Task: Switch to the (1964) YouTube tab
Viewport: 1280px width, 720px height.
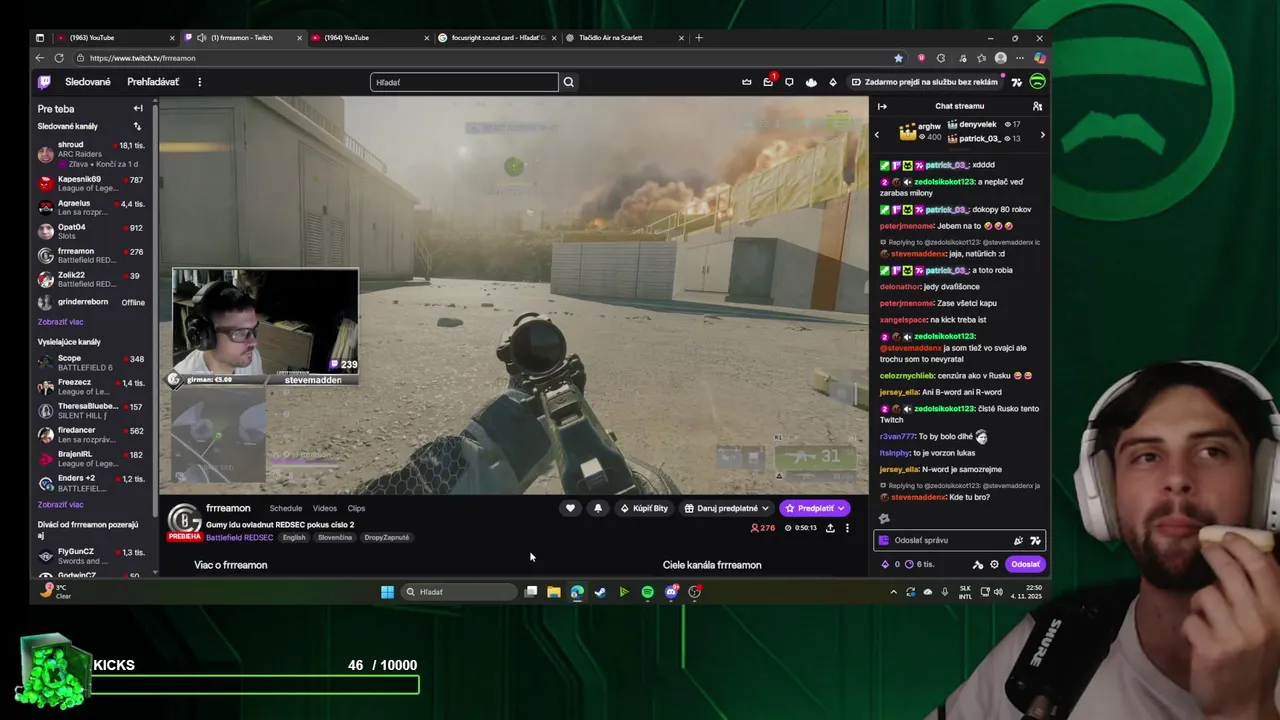Action: click(x=370, y=38)
